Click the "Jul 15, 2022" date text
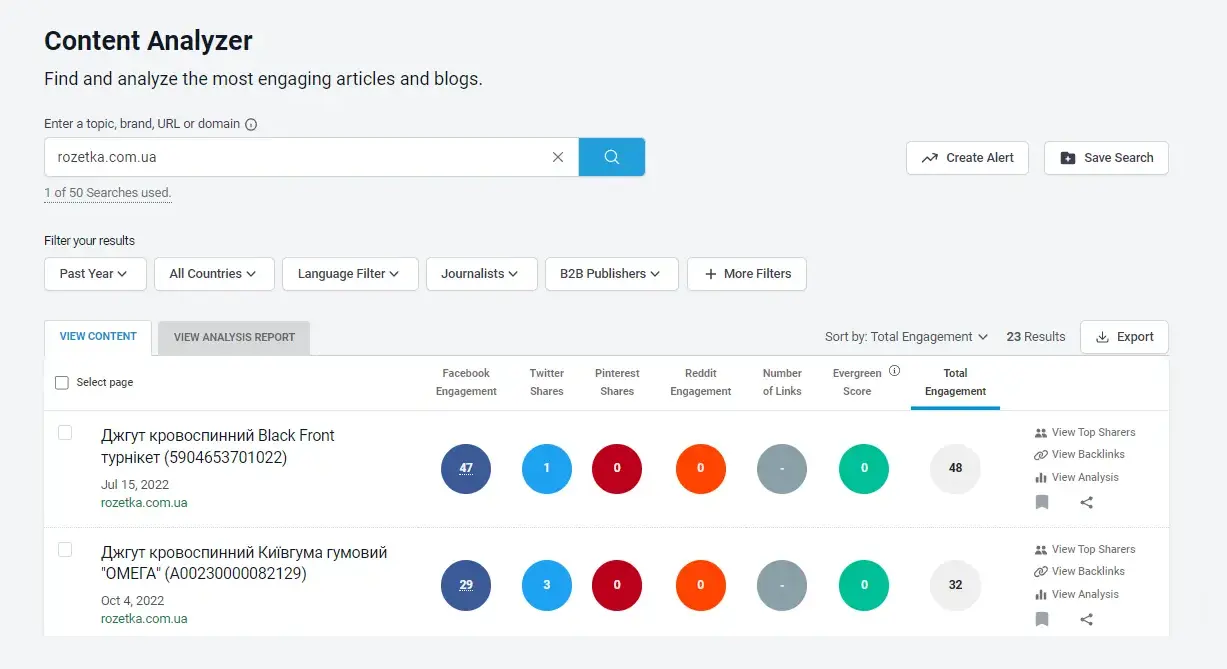This screenshot has width=1227, height=669. click(x=135, y=485)
